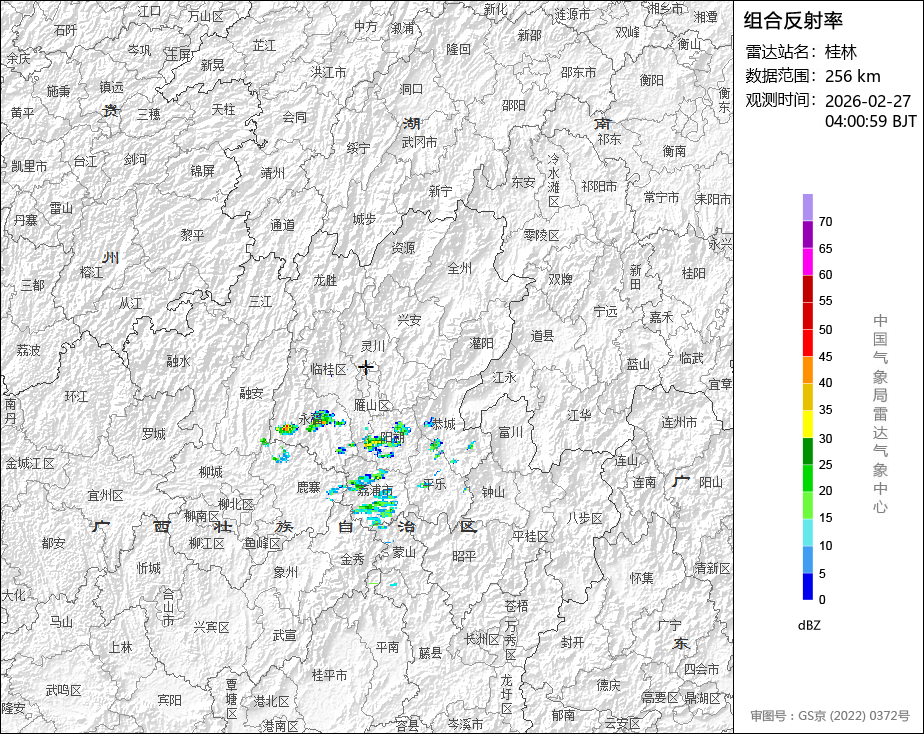
Task: Click the 通道 map label
Action: point(282,225)
